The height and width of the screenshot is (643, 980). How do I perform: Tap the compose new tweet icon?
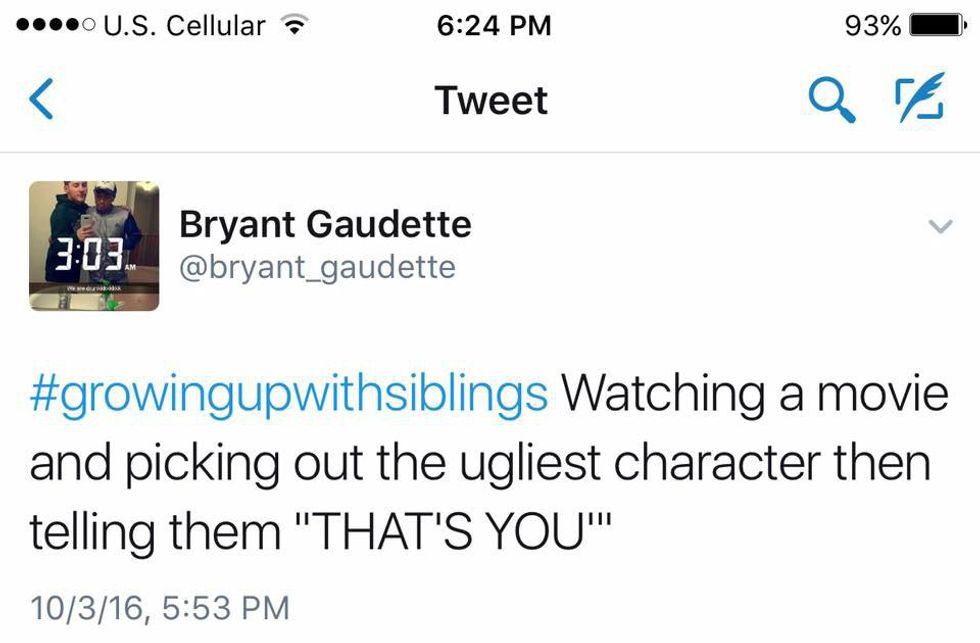pyautogui.click(x=917, y=100)
